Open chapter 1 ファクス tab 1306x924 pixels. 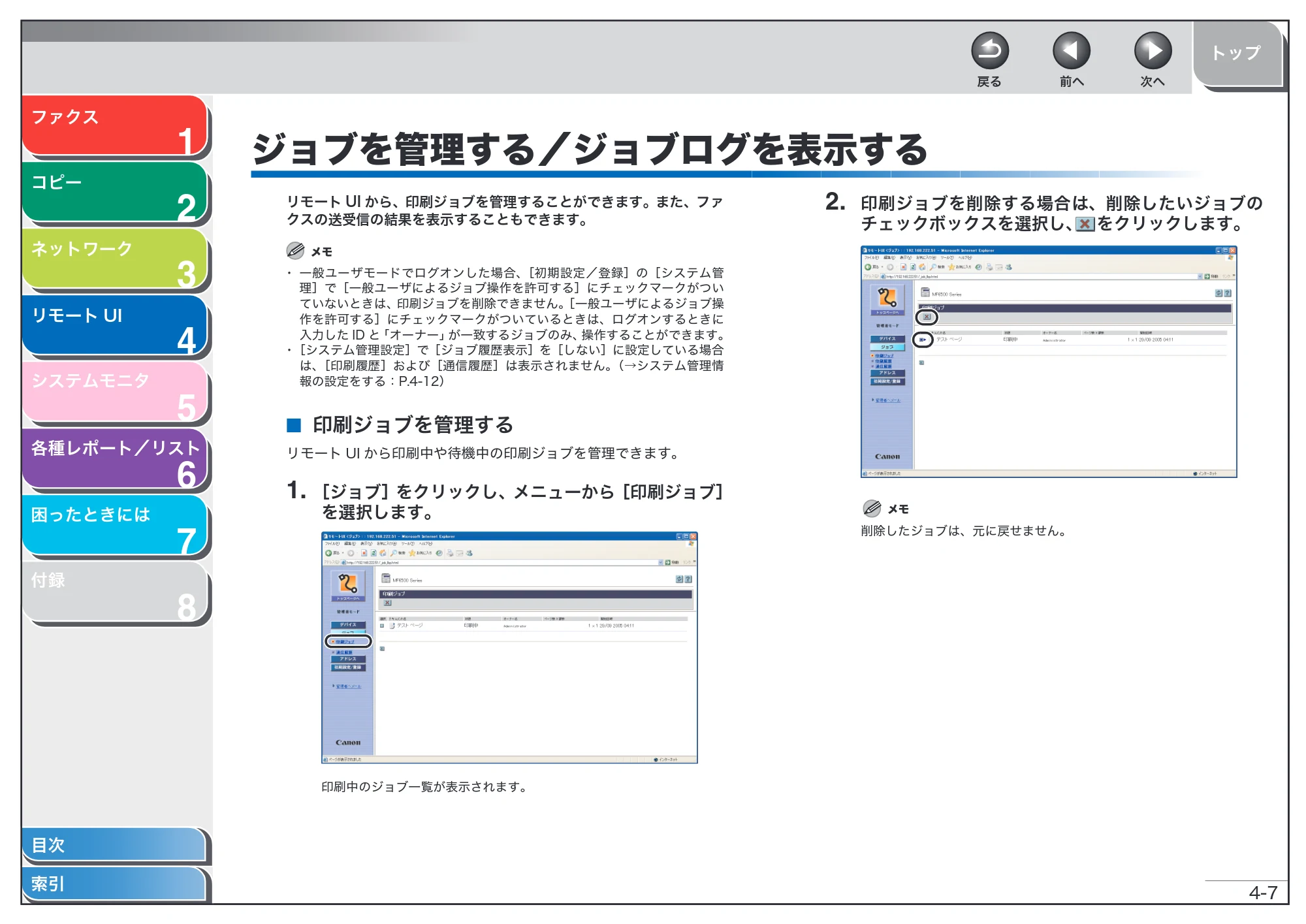(x=115, y=125)
